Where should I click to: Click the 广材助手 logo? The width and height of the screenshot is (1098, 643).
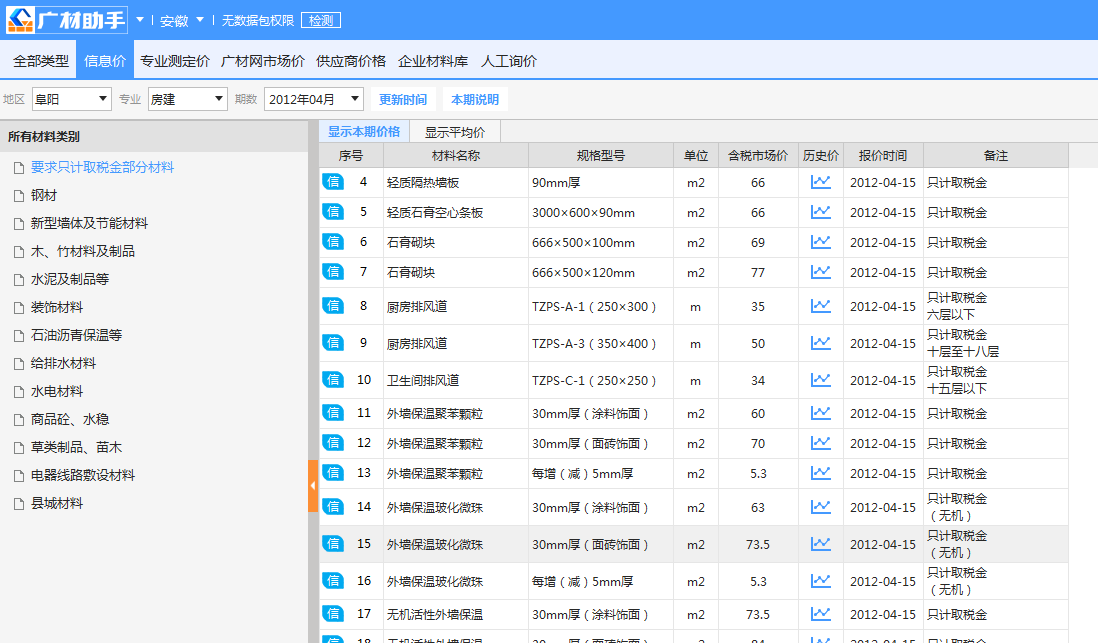[67, 20]
